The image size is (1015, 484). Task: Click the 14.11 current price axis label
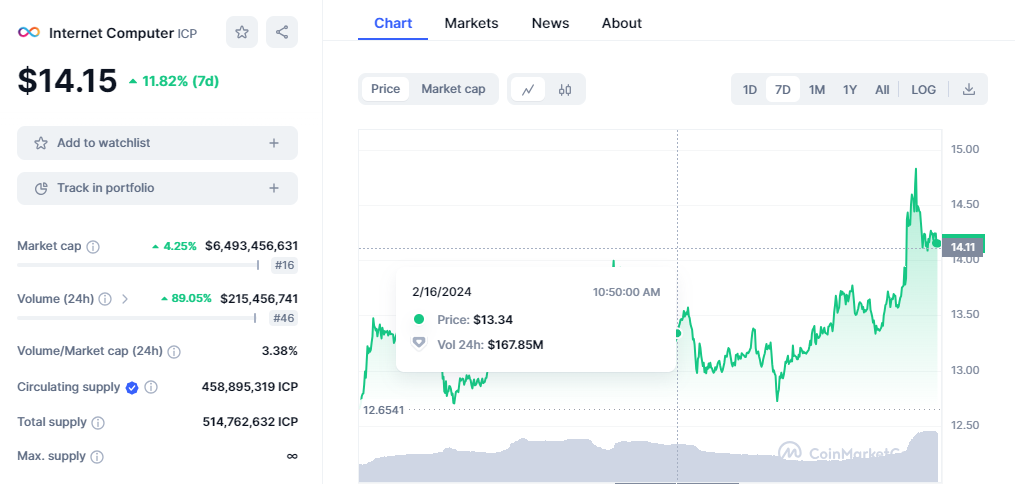(963, 247)
